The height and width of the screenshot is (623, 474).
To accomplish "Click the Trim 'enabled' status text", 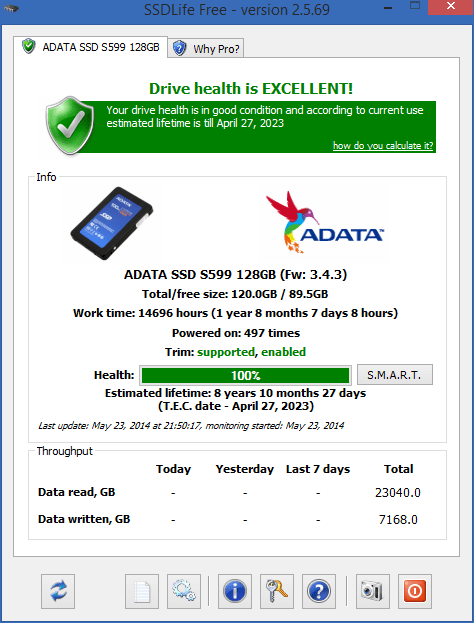I will 283,352.
